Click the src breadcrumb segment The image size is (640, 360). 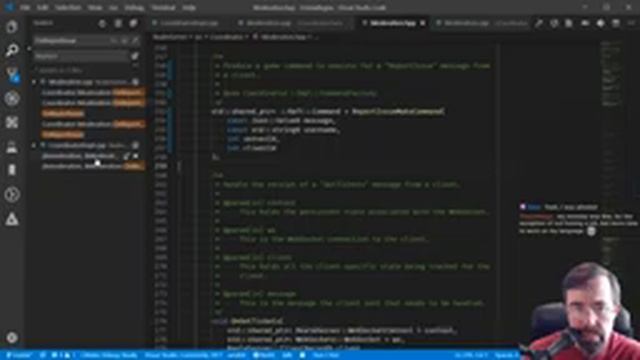tap(198, 37)
